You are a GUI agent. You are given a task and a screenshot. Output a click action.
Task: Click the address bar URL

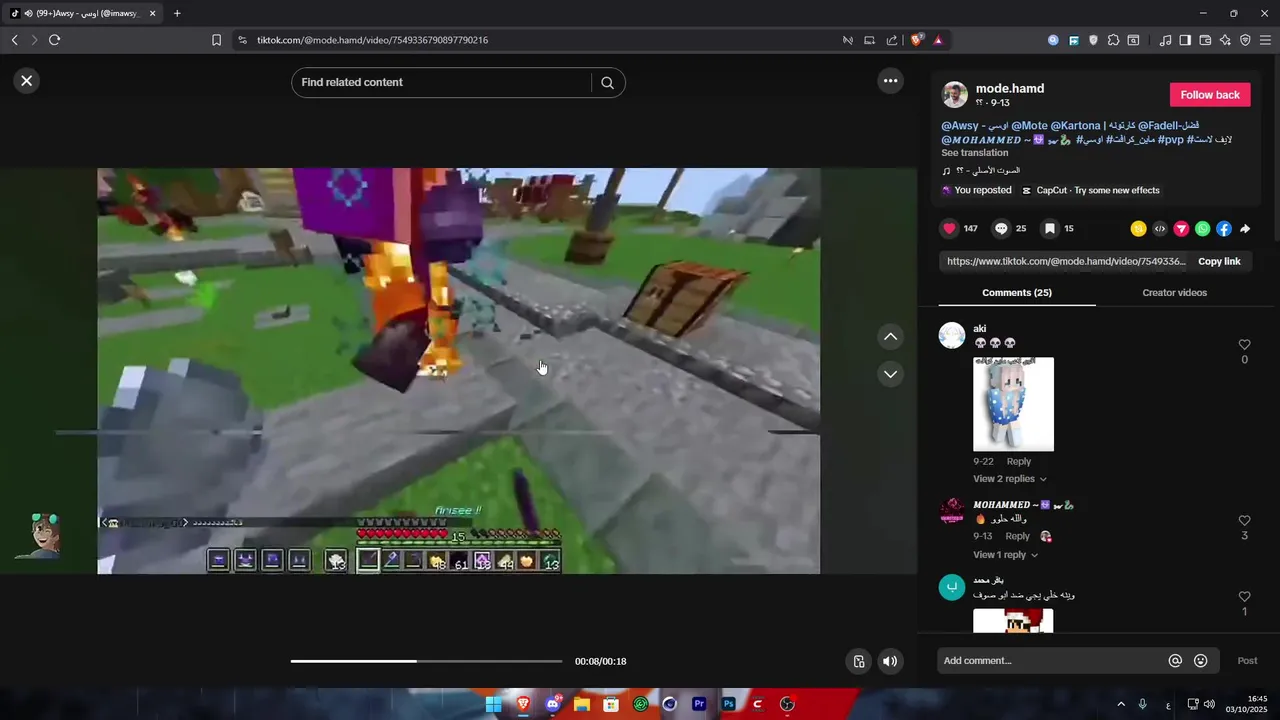(x=372, y=40)
